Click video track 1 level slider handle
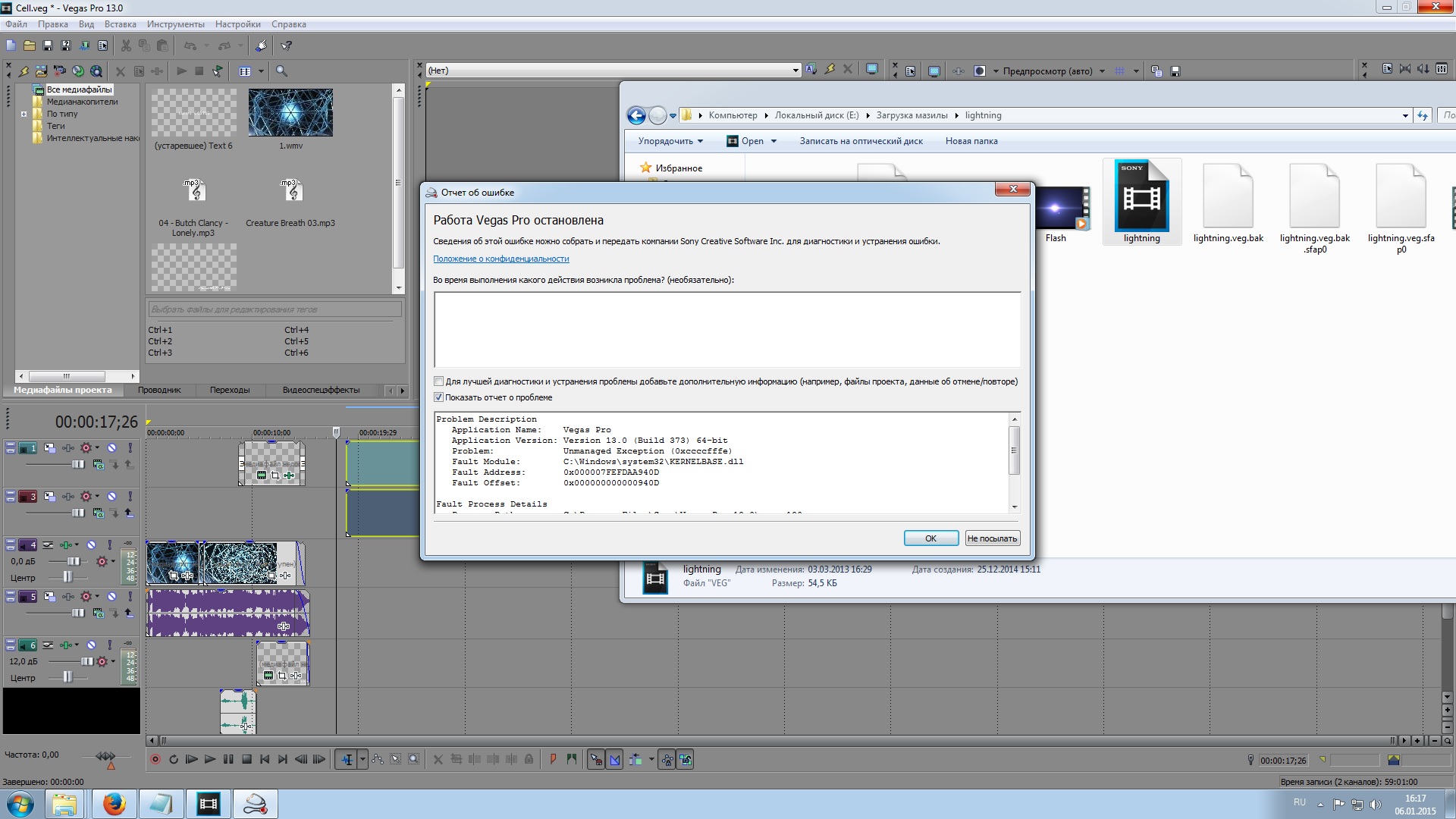This screenshot has height=819, width=1456. click(78, 464)
